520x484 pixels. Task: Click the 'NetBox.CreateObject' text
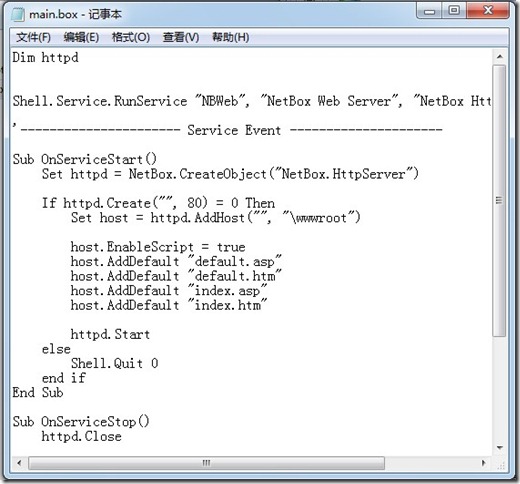(x=198, y=174)
